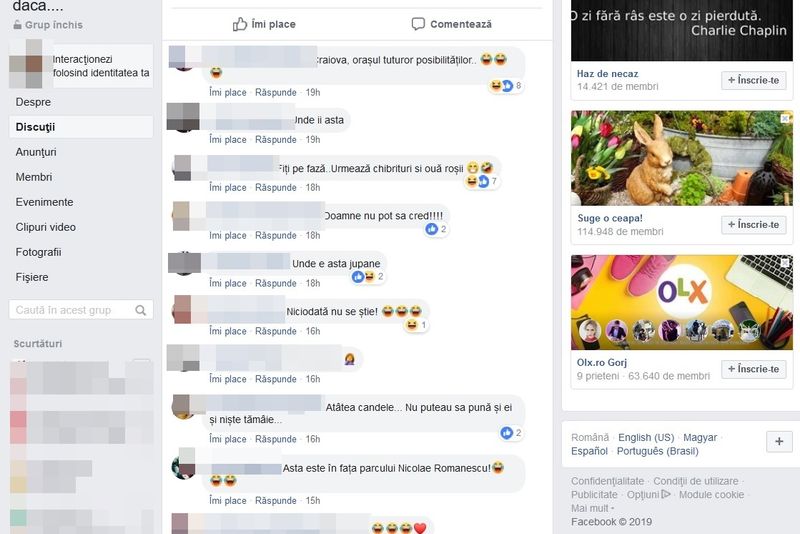Join the Haz de necaz group
Screen dimensions: 800x534
click(x=754, y=80)
